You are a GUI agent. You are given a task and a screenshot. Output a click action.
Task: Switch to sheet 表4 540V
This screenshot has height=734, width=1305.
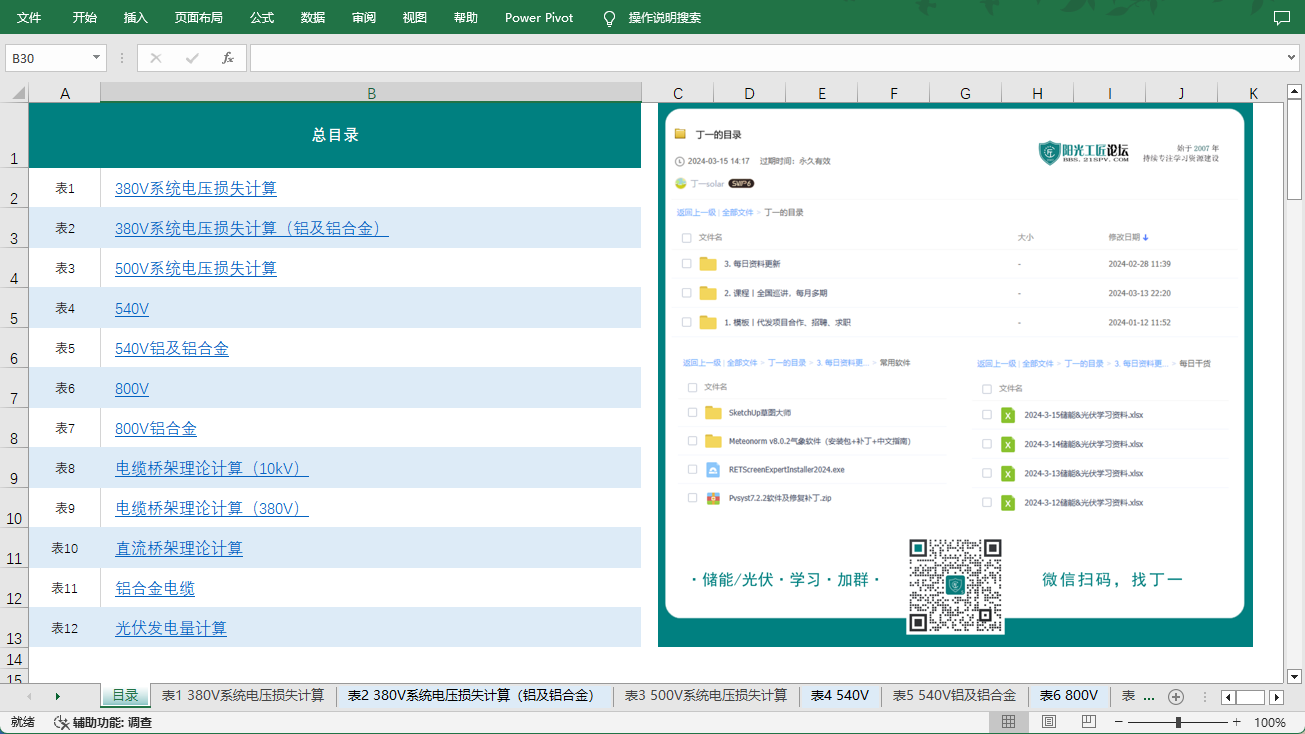pyautogui.click(x=840, y=696)
